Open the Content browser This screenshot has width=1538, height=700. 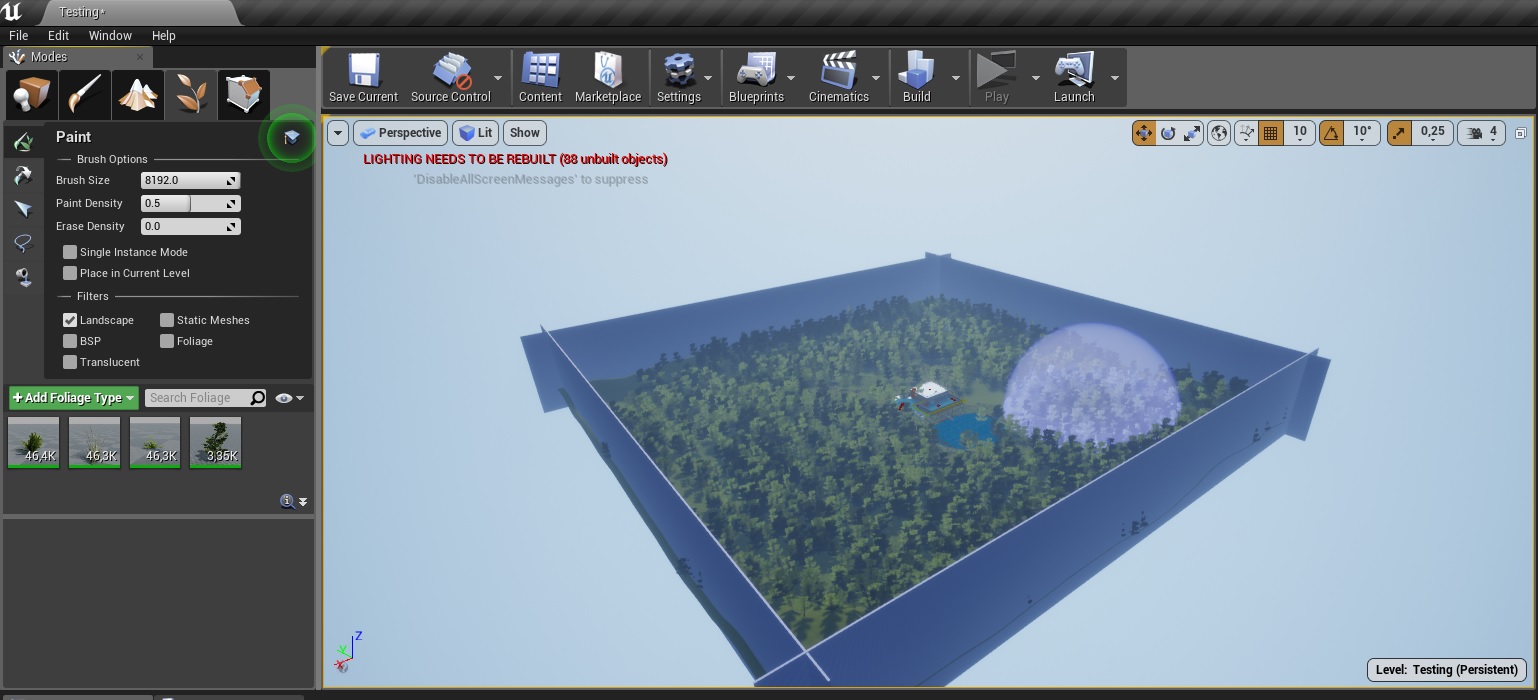(540, 78)
